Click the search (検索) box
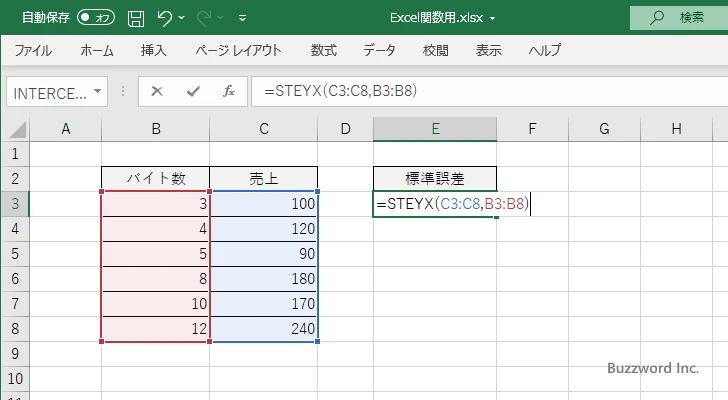 tap(679, 18)
